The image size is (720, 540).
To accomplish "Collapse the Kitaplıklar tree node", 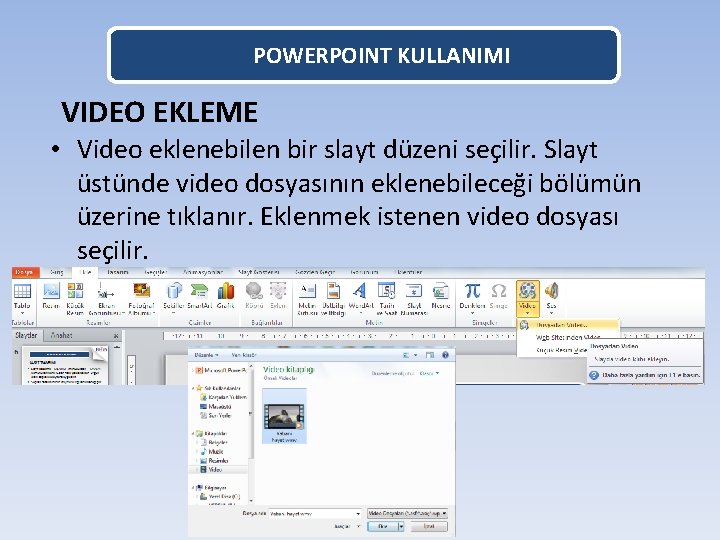I will [x=193, y=433].
